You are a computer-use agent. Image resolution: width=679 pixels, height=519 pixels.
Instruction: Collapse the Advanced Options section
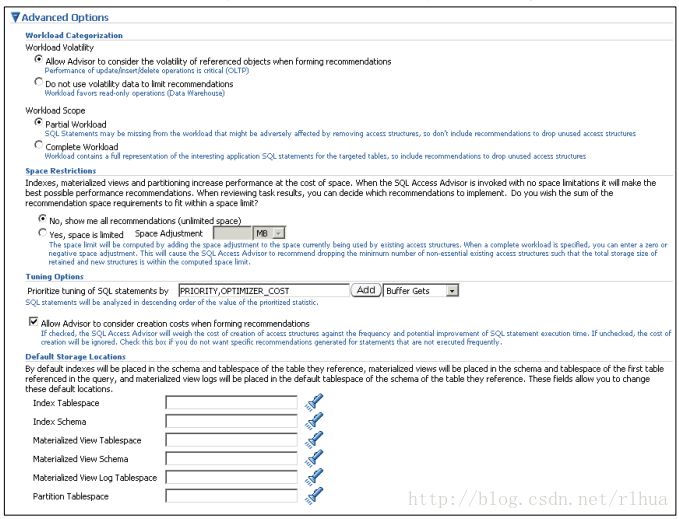click(16, 17)
